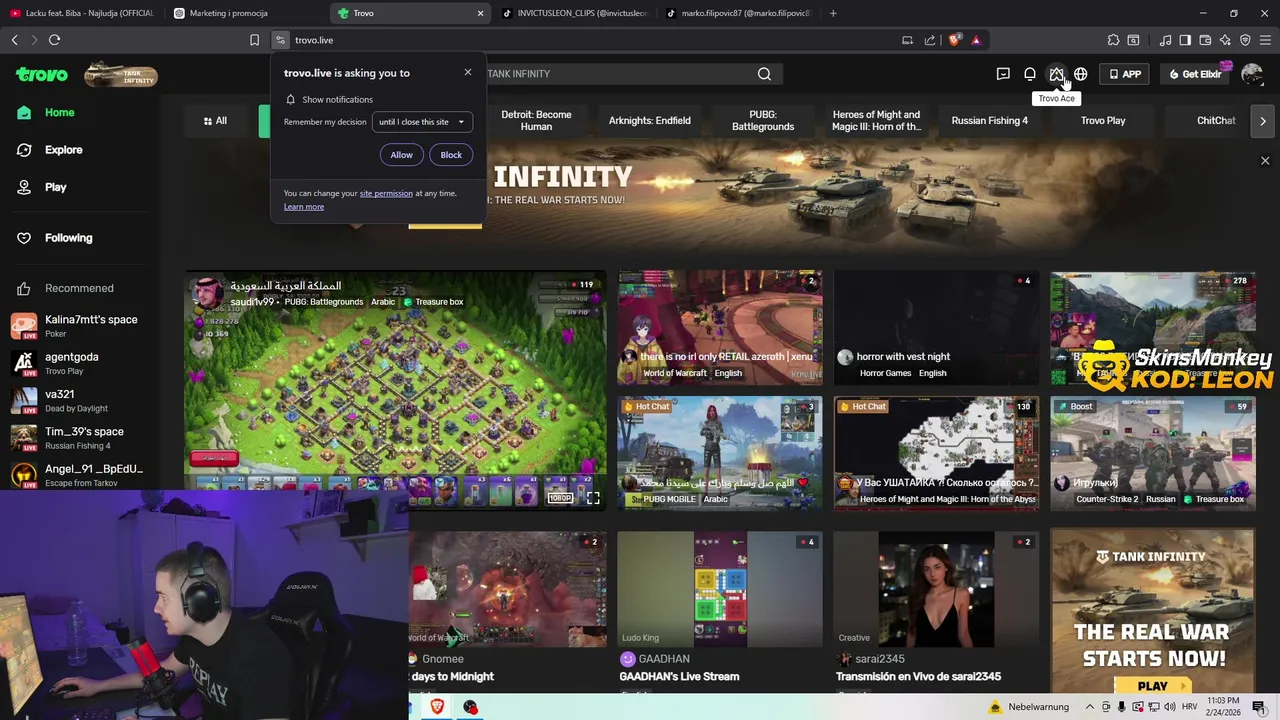Click the Trovo logo
Viewport: 1280px width, 720px height.
[x=42, y=75]
